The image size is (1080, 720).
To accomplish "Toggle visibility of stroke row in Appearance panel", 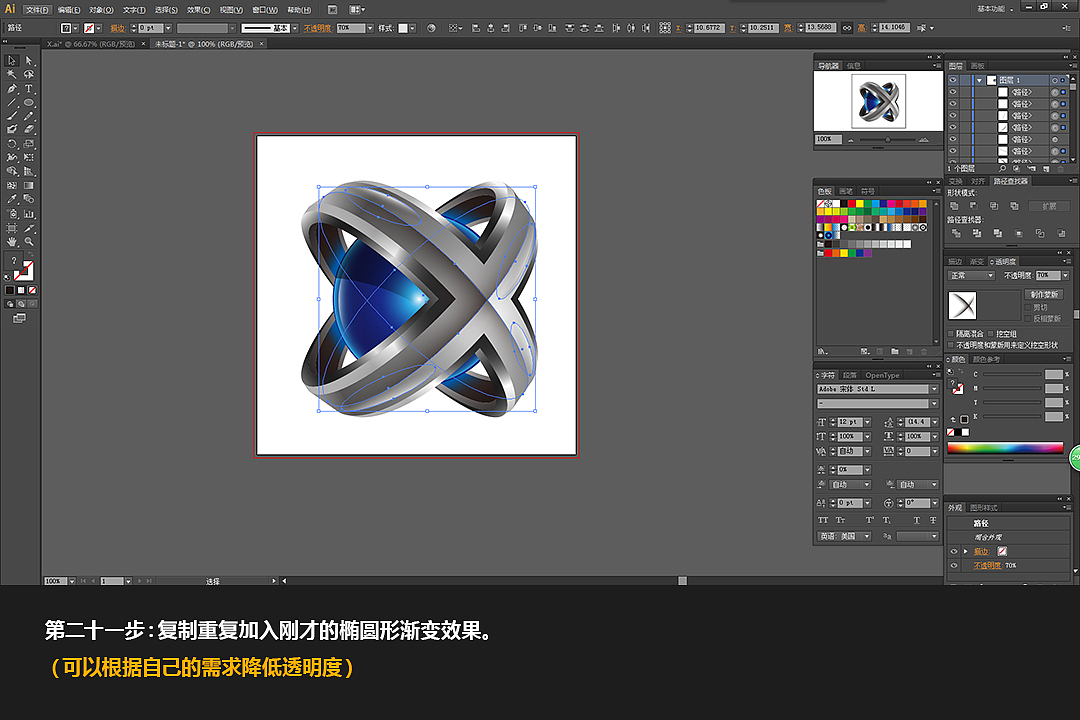I will (x=954, y=551).
